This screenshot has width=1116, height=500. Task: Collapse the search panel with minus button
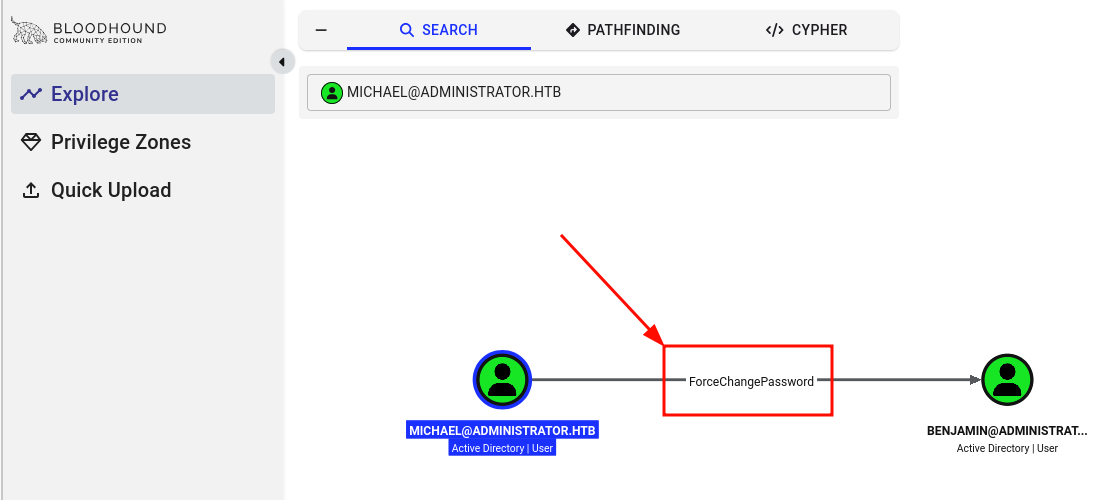coord(322,30)
